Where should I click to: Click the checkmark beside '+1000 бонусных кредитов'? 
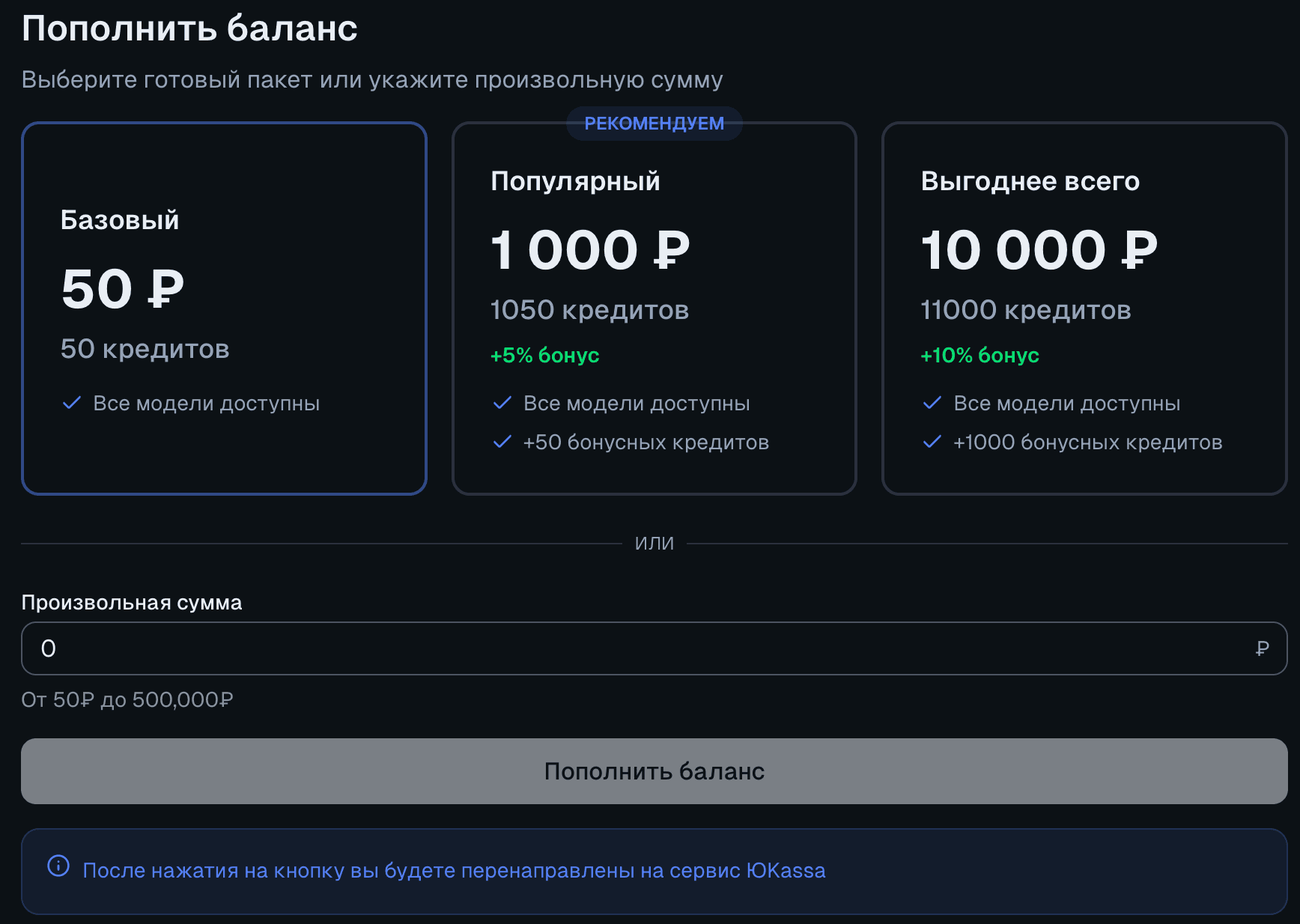pos(932,442)
